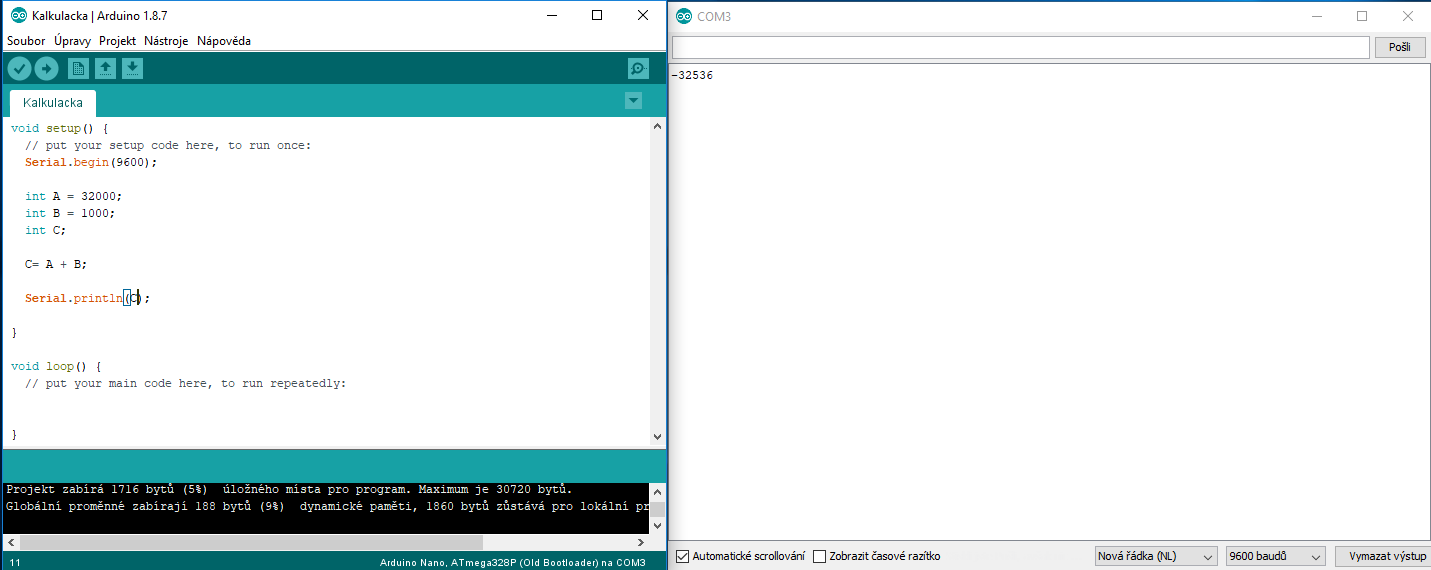Click the Globální proměnné console line
1431x570 pixels.
point(326,507)
